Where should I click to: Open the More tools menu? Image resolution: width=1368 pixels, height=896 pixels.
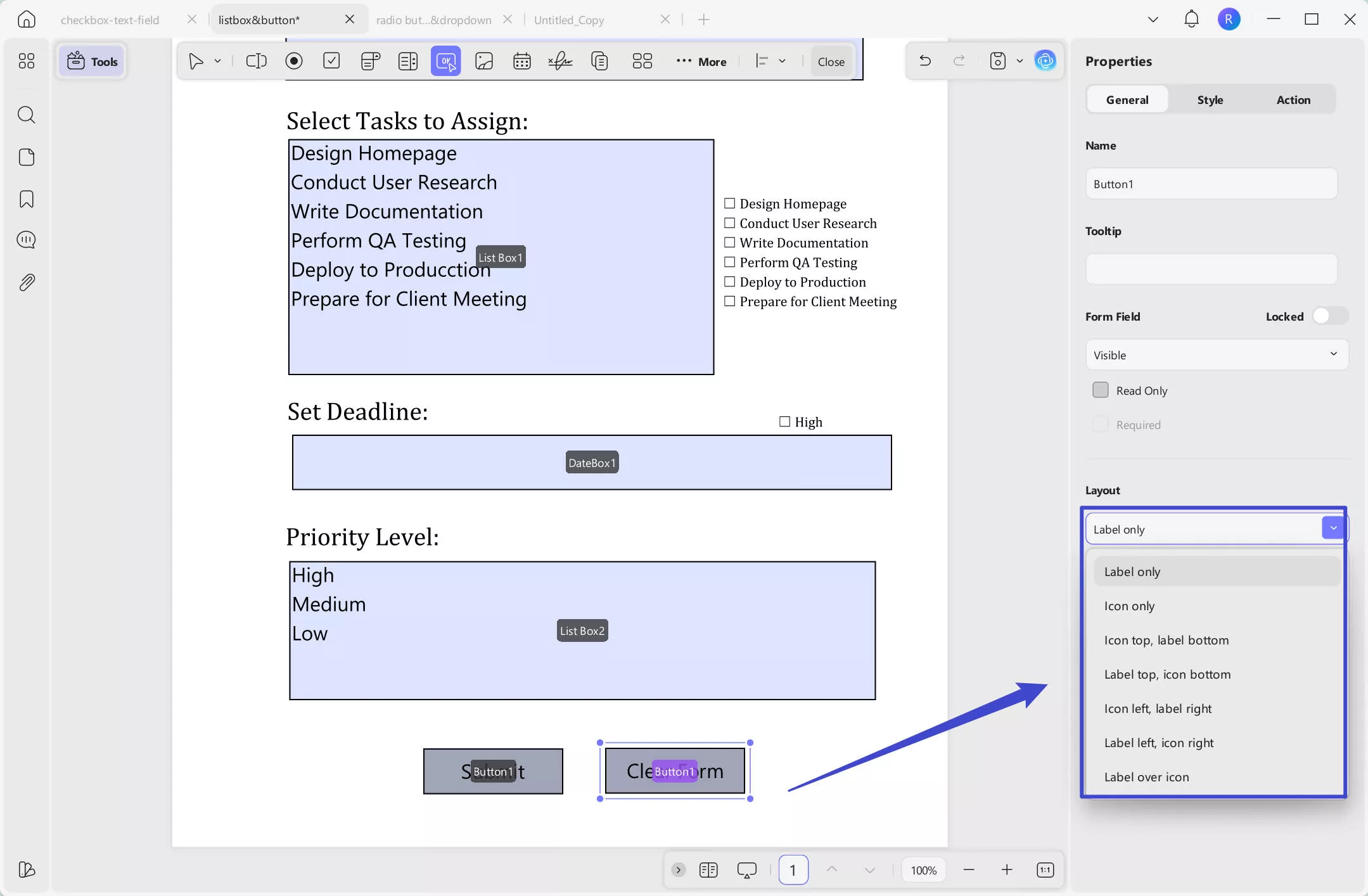[701, 61]
